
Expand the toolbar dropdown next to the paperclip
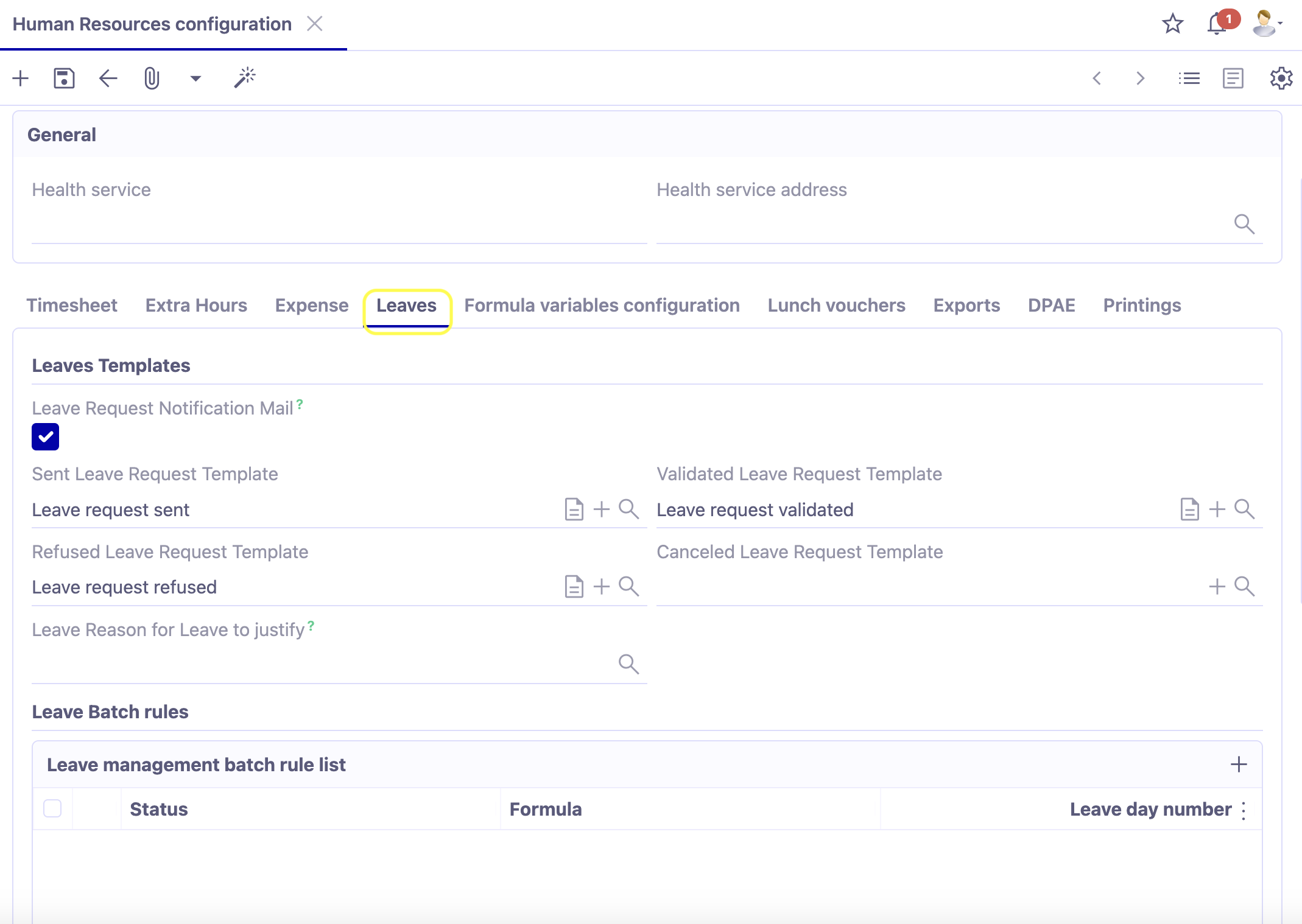point(195,79)
